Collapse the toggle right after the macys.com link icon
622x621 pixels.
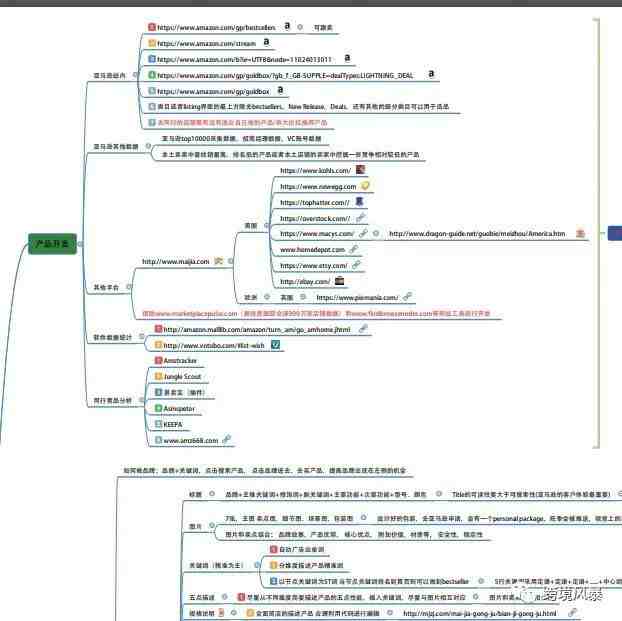click(x=376, y=233)
